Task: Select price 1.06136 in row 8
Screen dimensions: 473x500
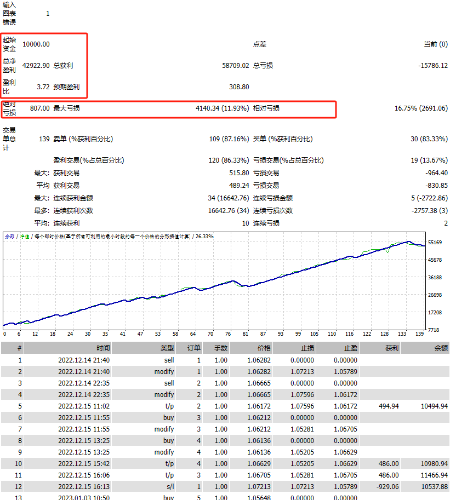Action: pos(259,440)
